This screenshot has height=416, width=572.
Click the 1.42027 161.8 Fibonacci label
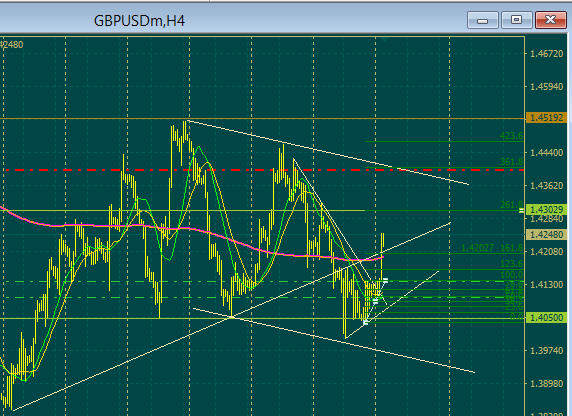(x=492, y=249)
